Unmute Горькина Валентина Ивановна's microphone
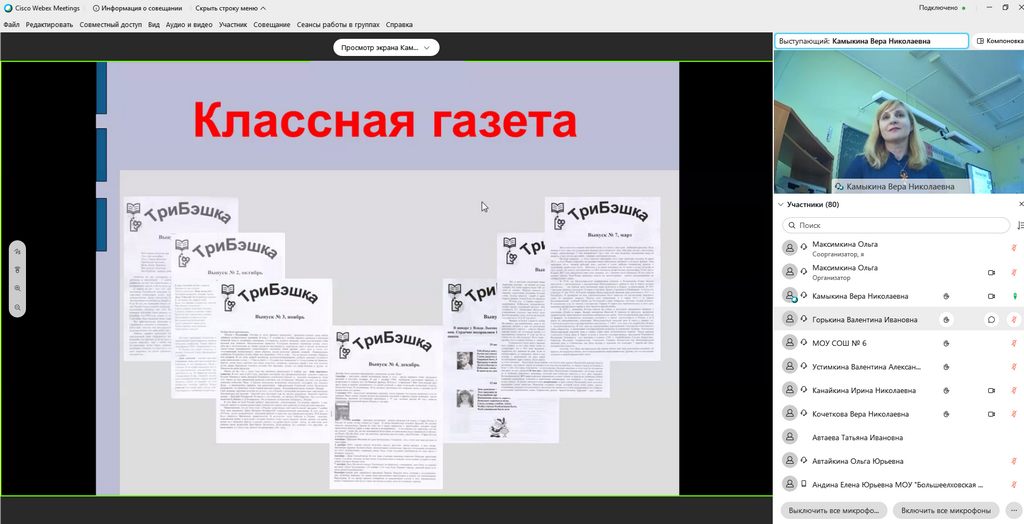1024x524 pixels. point(1014,320)
